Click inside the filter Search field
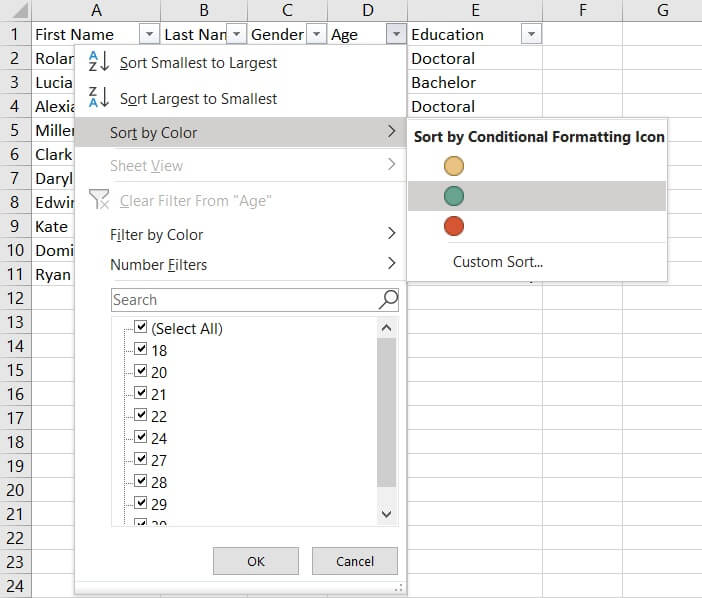Screen dimensions: 702x598 click(x=240, y=299)
